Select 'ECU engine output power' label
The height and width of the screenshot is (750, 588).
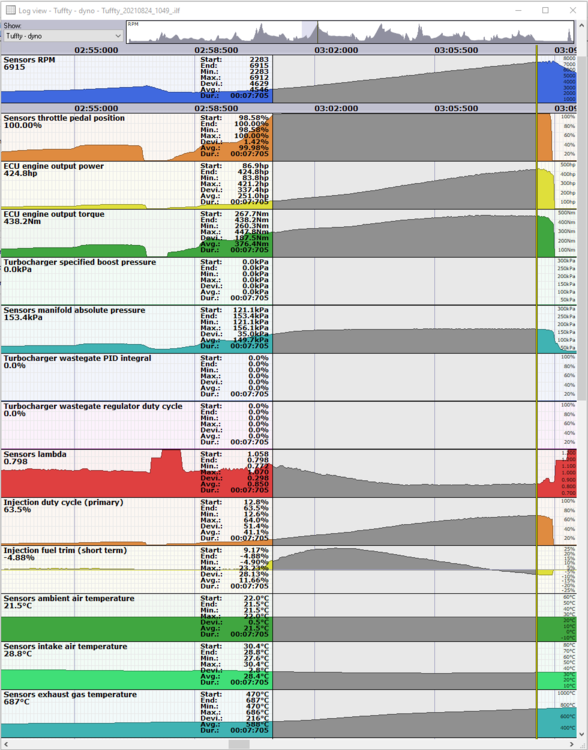click(x=54, y=166)
